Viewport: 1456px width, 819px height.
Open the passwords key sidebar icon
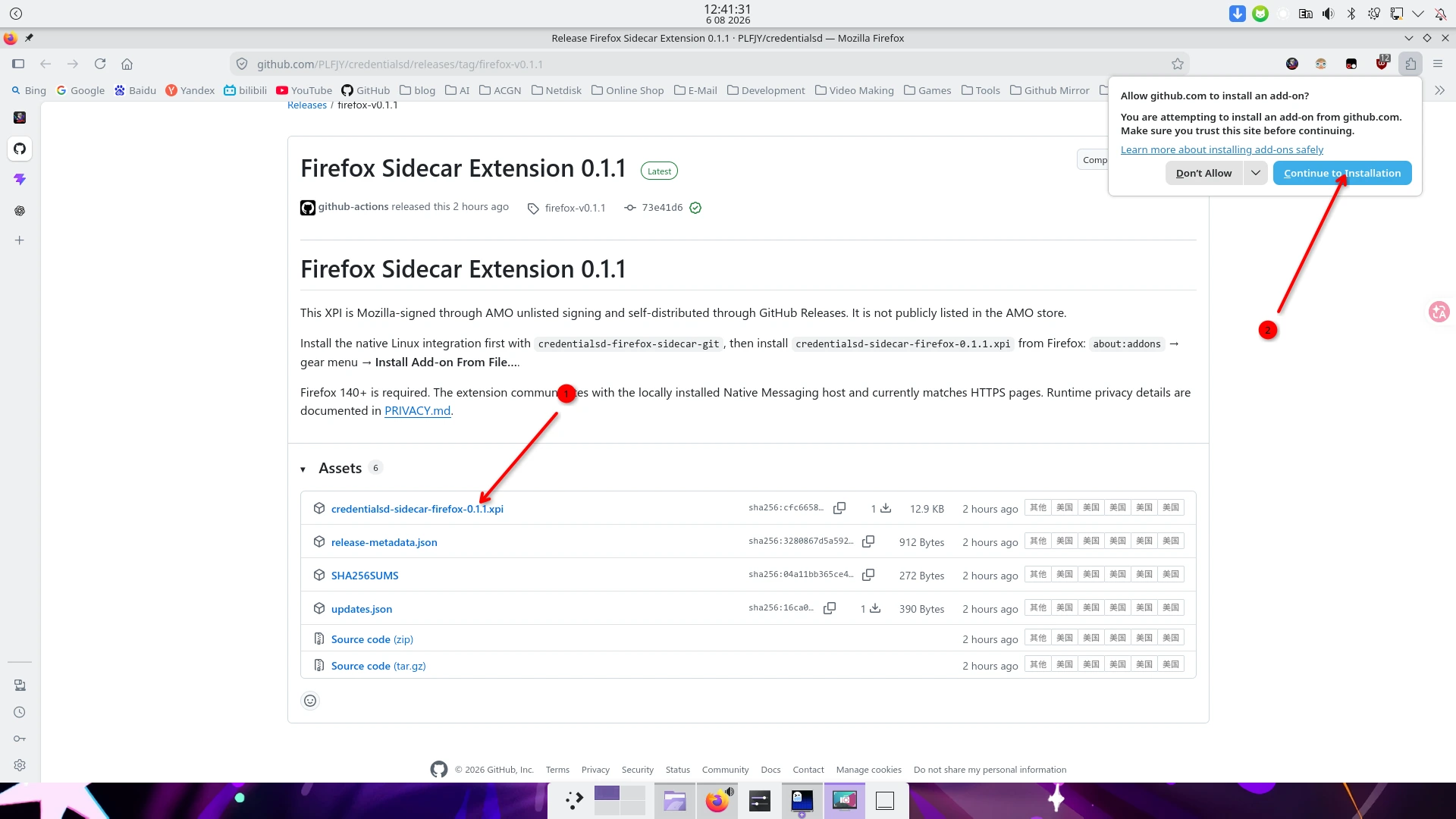[x=20, y=739]
